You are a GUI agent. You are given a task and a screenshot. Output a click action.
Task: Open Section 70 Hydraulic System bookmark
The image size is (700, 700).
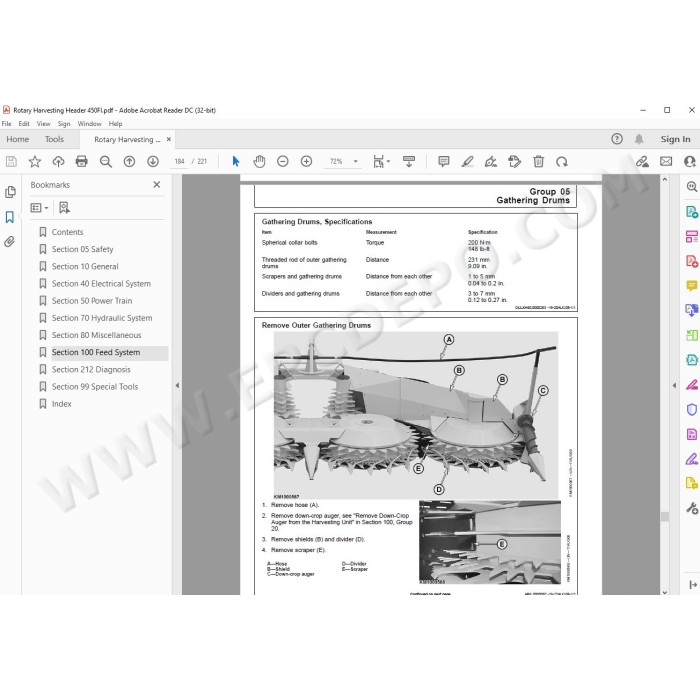tap(102, 318)
